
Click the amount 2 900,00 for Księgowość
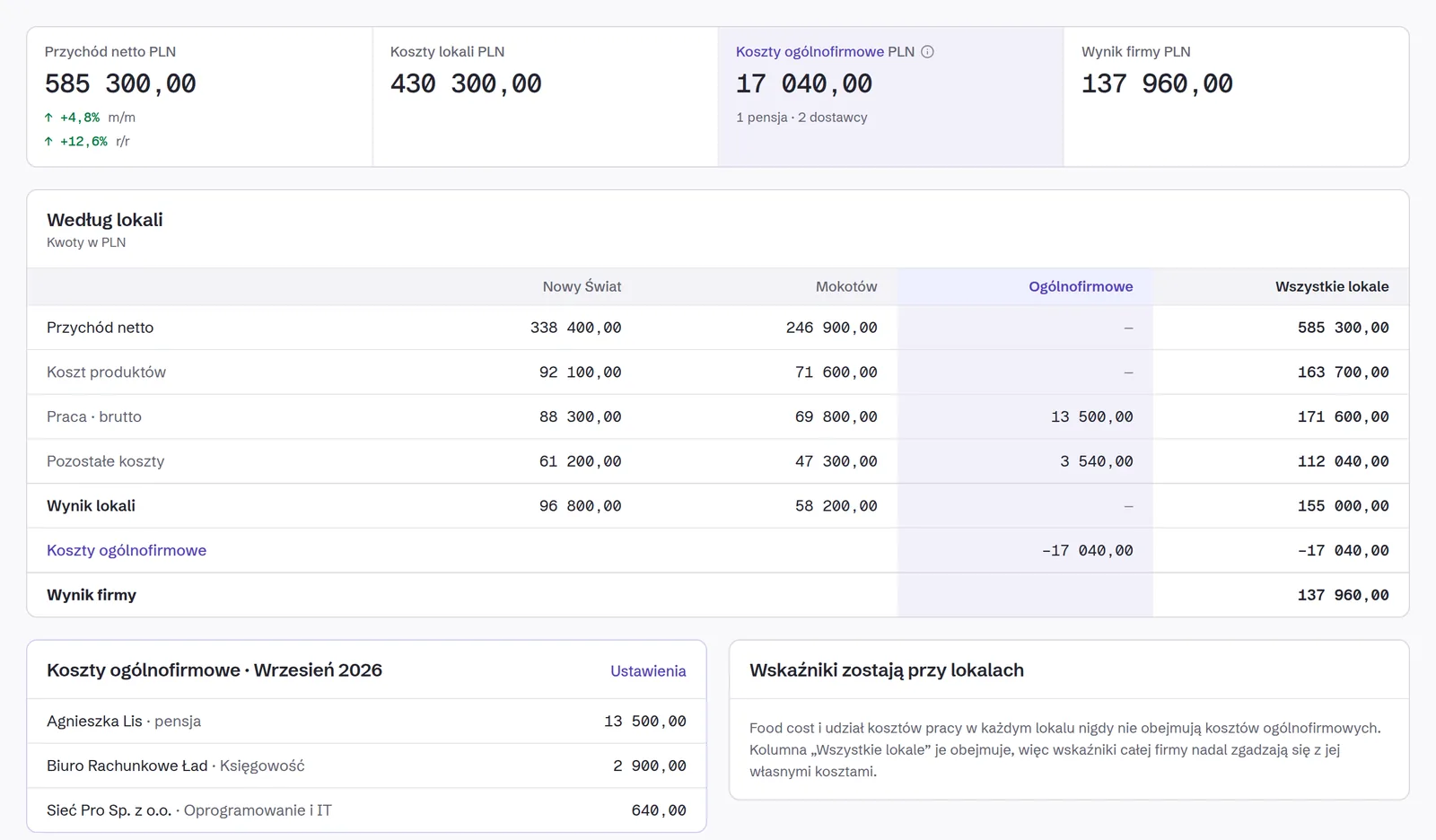point(649,766)
